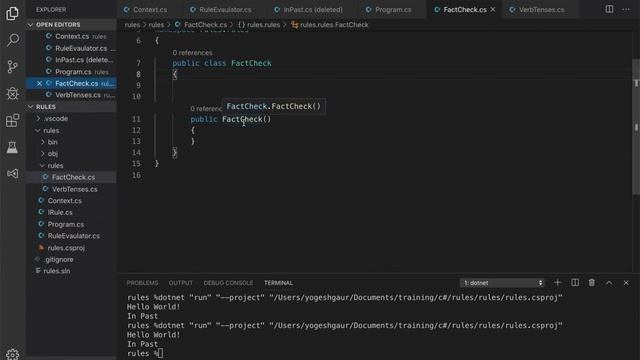Switch to the RuleEvaluator.cs tab
The height and width of the screenshot is (360, 640).
pyautogui.click(x=225, y=9)
